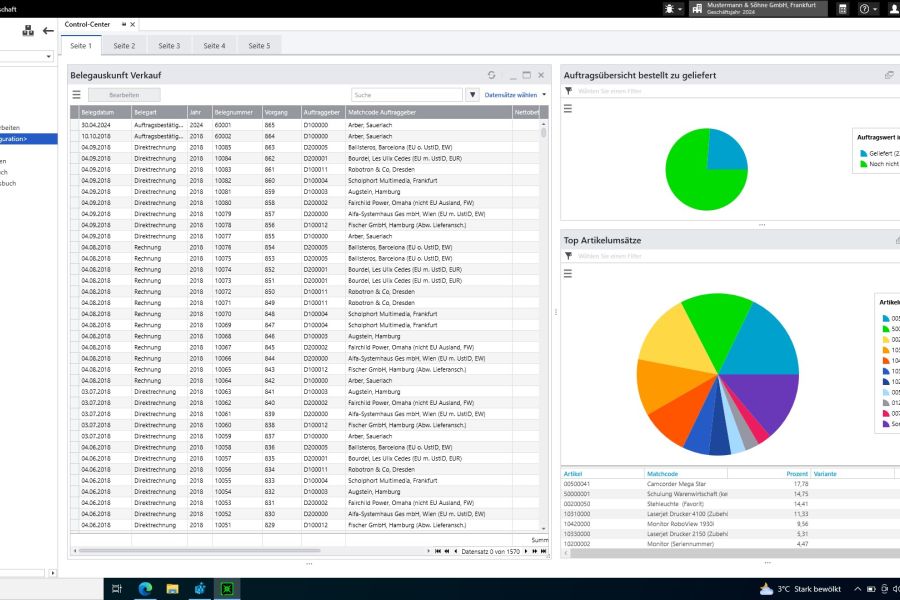Viewport: 900px width, 600px height.
Task: Sort by the Vorgang column header
Action: click(x=281, y=112)
